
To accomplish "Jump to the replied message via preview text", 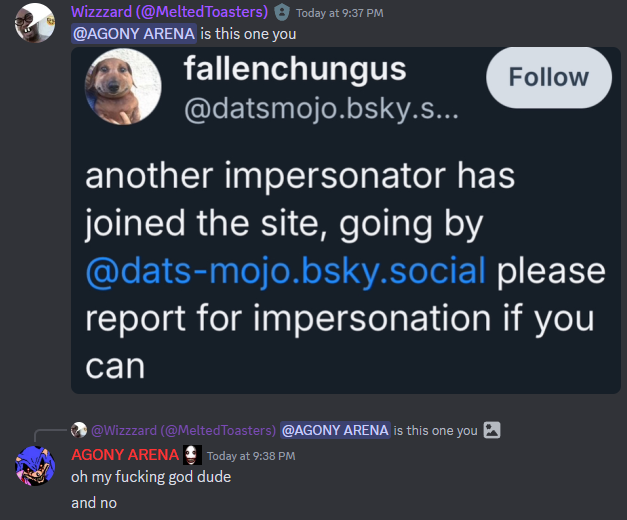I will pos(435,430).
